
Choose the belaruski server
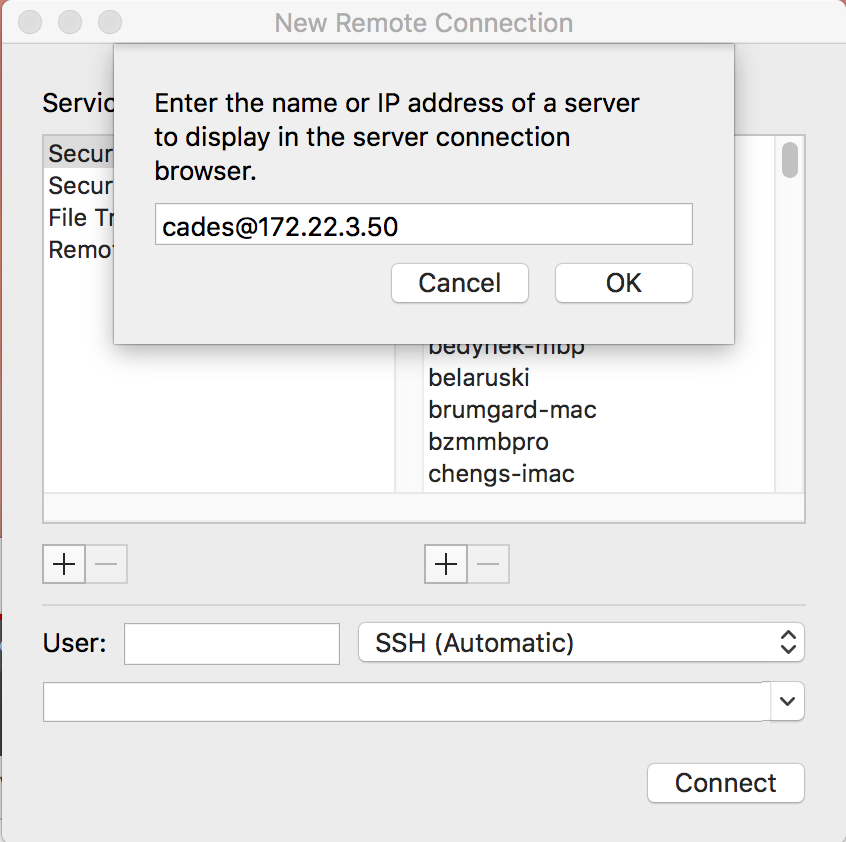[479, 378]
